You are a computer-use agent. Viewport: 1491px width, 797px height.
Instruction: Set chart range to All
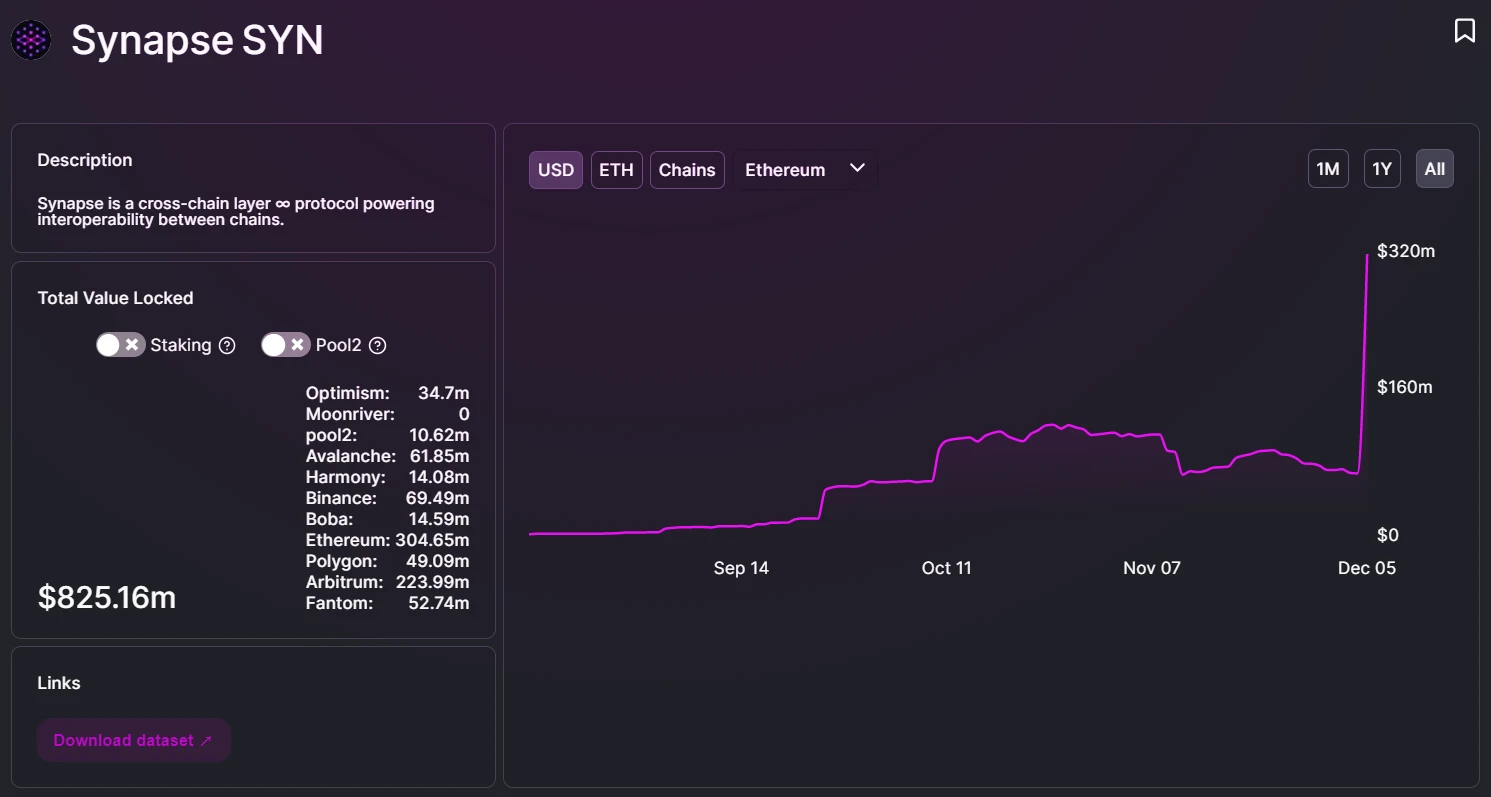click(x=1435, y=169)
